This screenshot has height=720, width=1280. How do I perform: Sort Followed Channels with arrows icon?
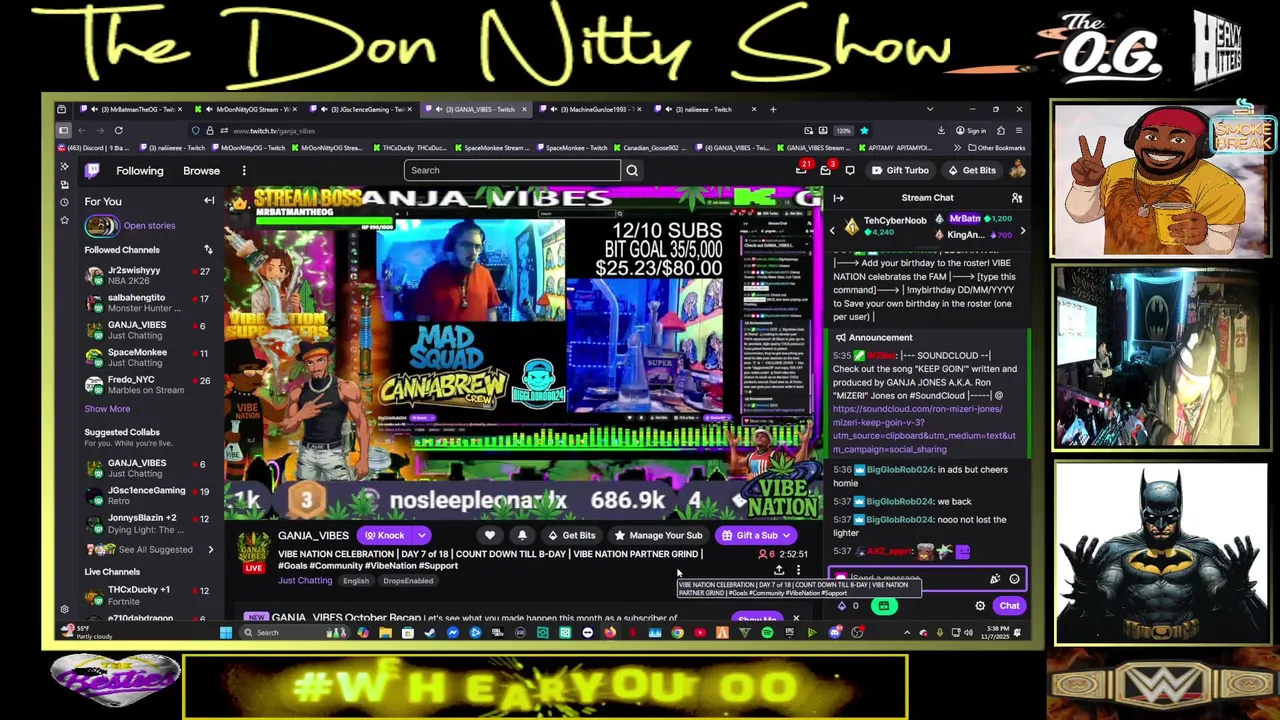point(208,250)
